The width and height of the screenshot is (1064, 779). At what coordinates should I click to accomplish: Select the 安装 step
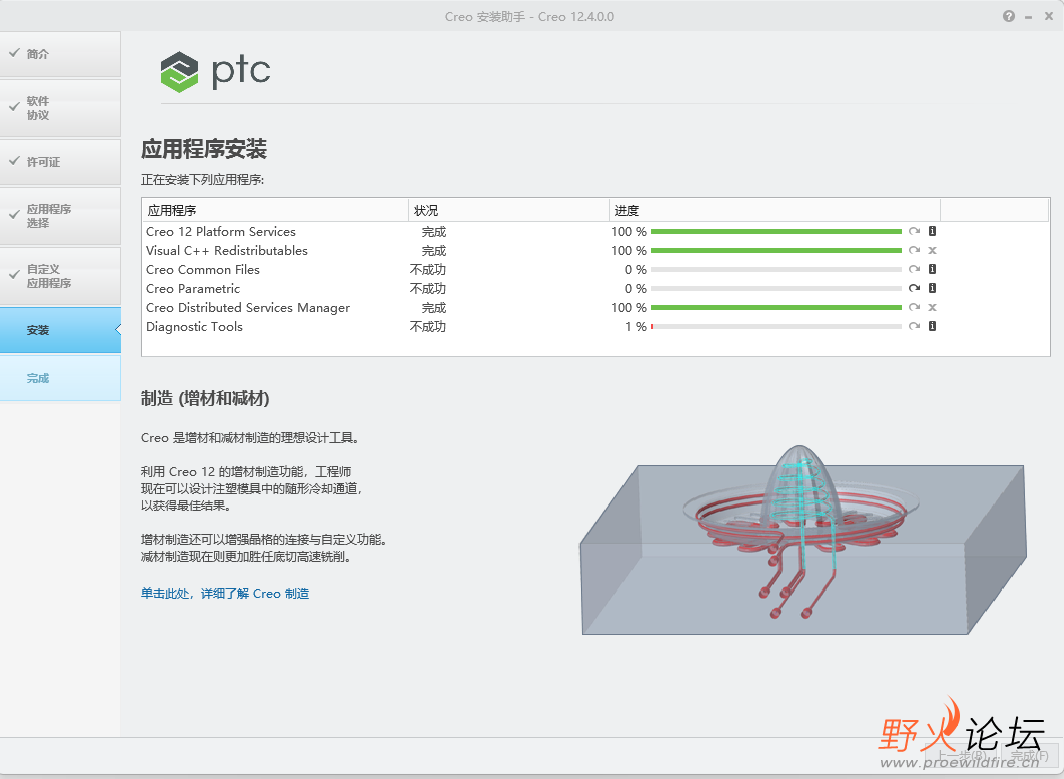(60, 330)
